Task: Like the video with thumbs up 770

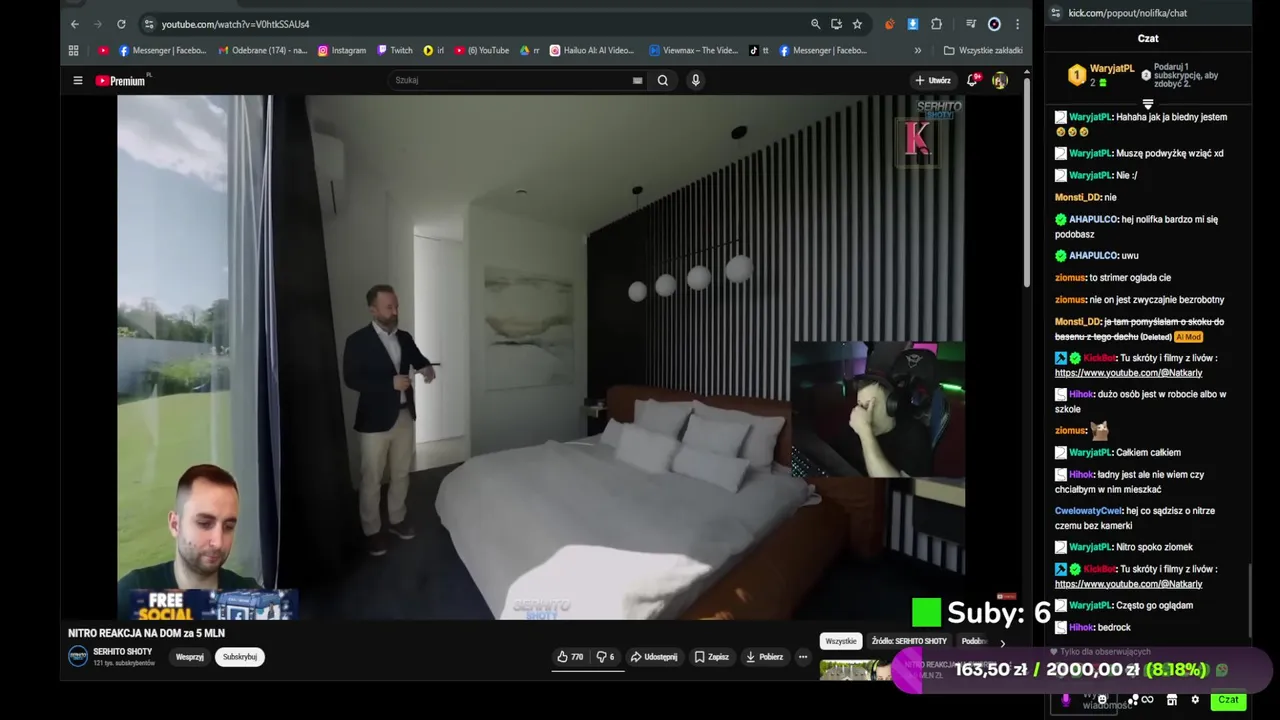Action: pyautogui.click(x=570, y=657)
